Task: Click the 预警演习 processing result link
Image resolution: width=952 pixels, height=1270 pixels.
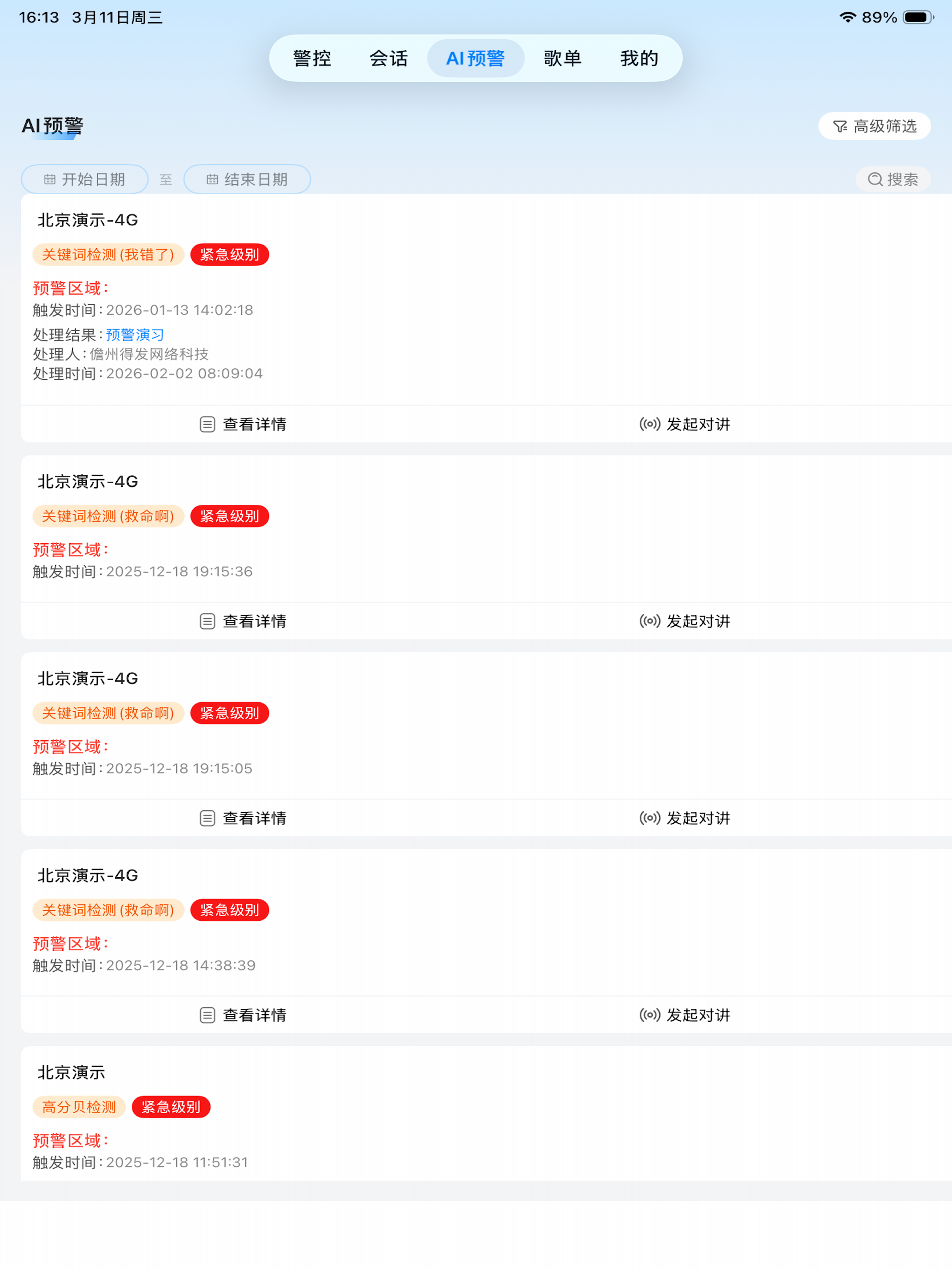Action: [x=135, y=335]
